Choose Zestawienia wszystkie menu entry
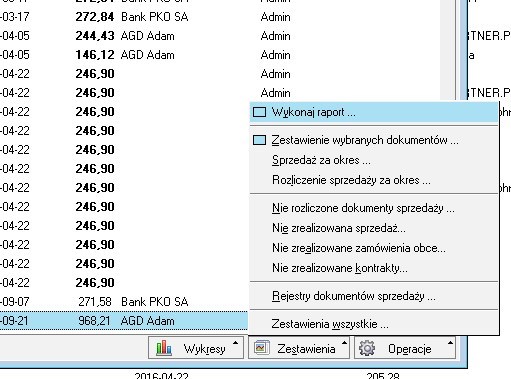 click(x=374, y=324)
